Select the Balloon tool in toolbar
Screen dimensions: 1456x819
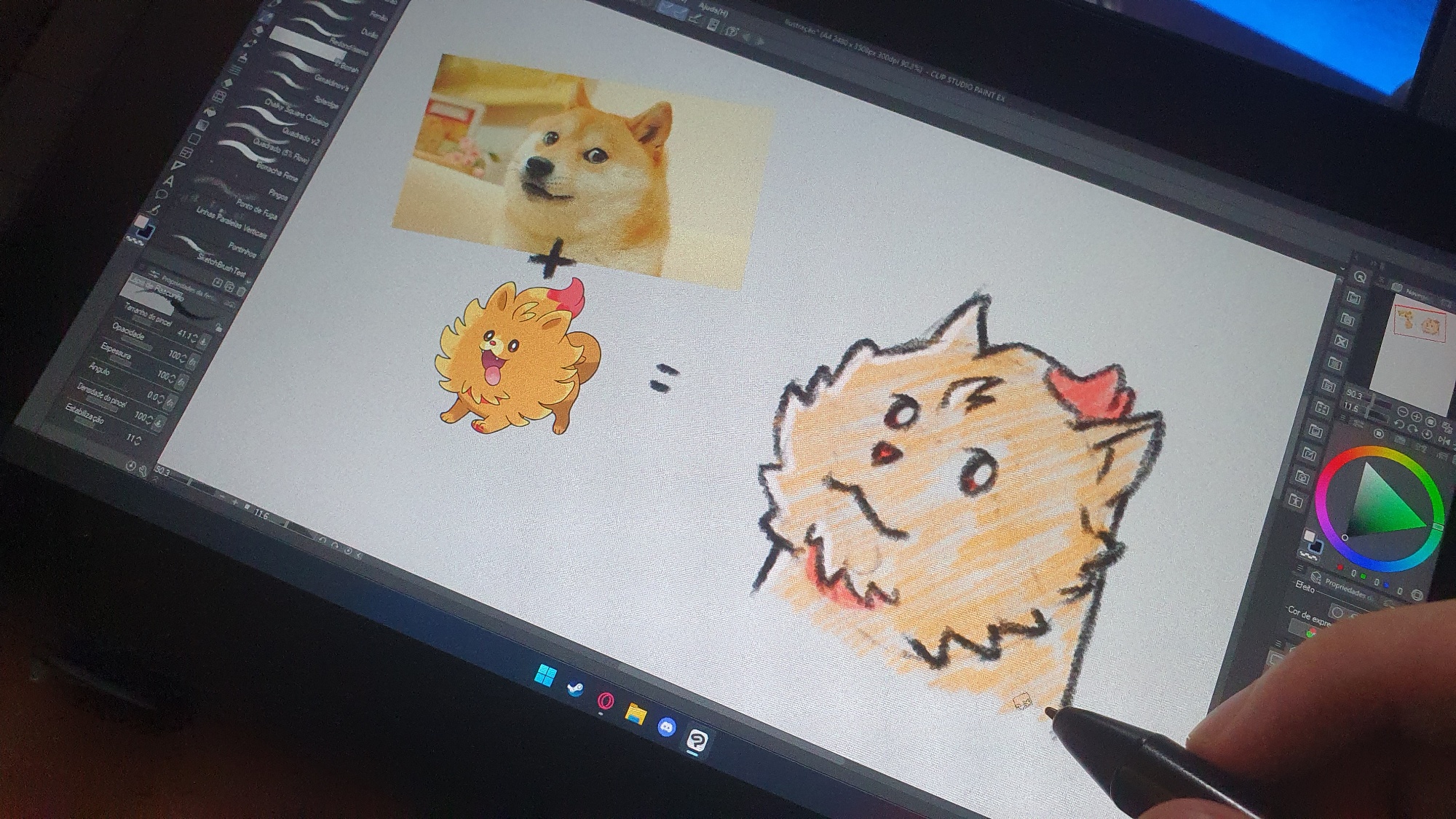(162, 195)
